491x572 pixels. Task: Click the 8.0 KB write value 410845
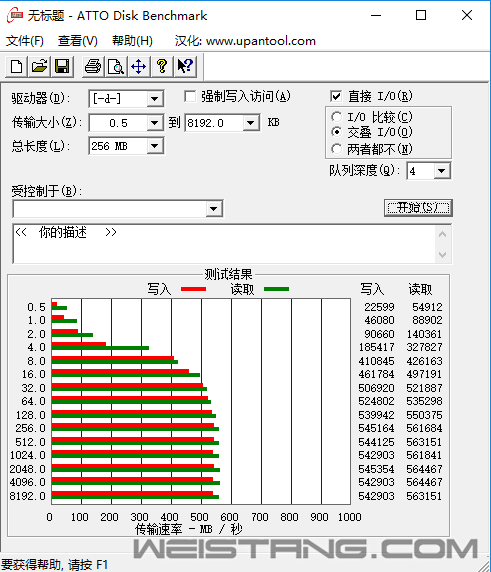[376, 361]
